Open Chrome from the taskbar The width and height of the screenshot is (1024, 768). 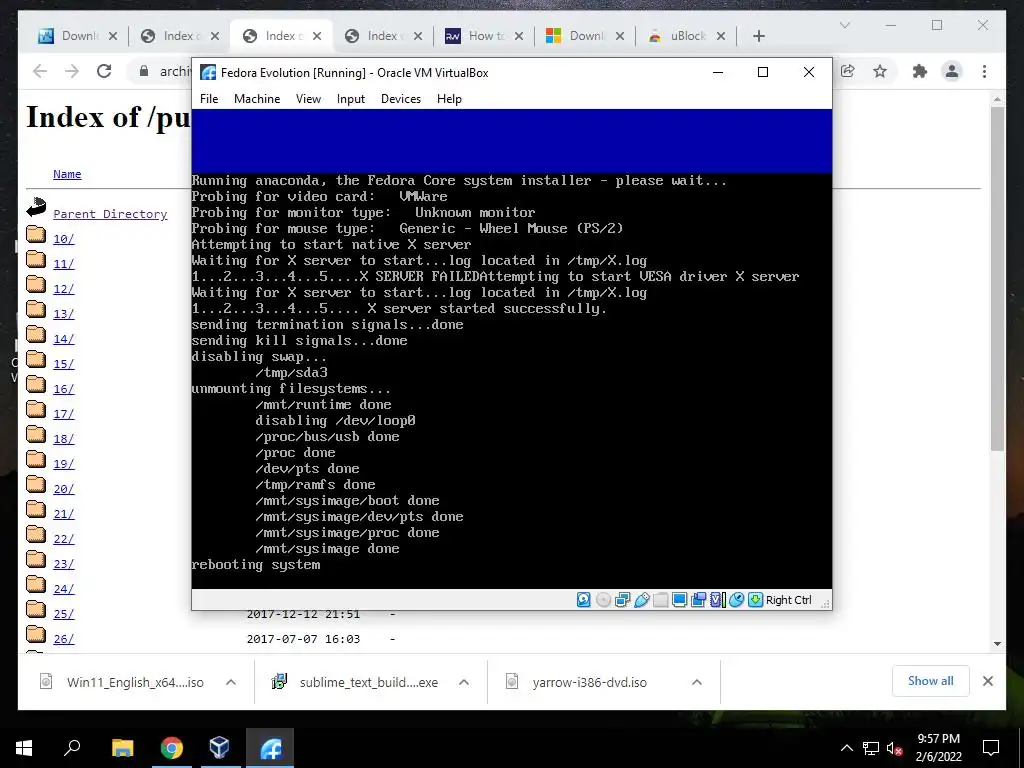pyautogui.click(x=172, y=748)
